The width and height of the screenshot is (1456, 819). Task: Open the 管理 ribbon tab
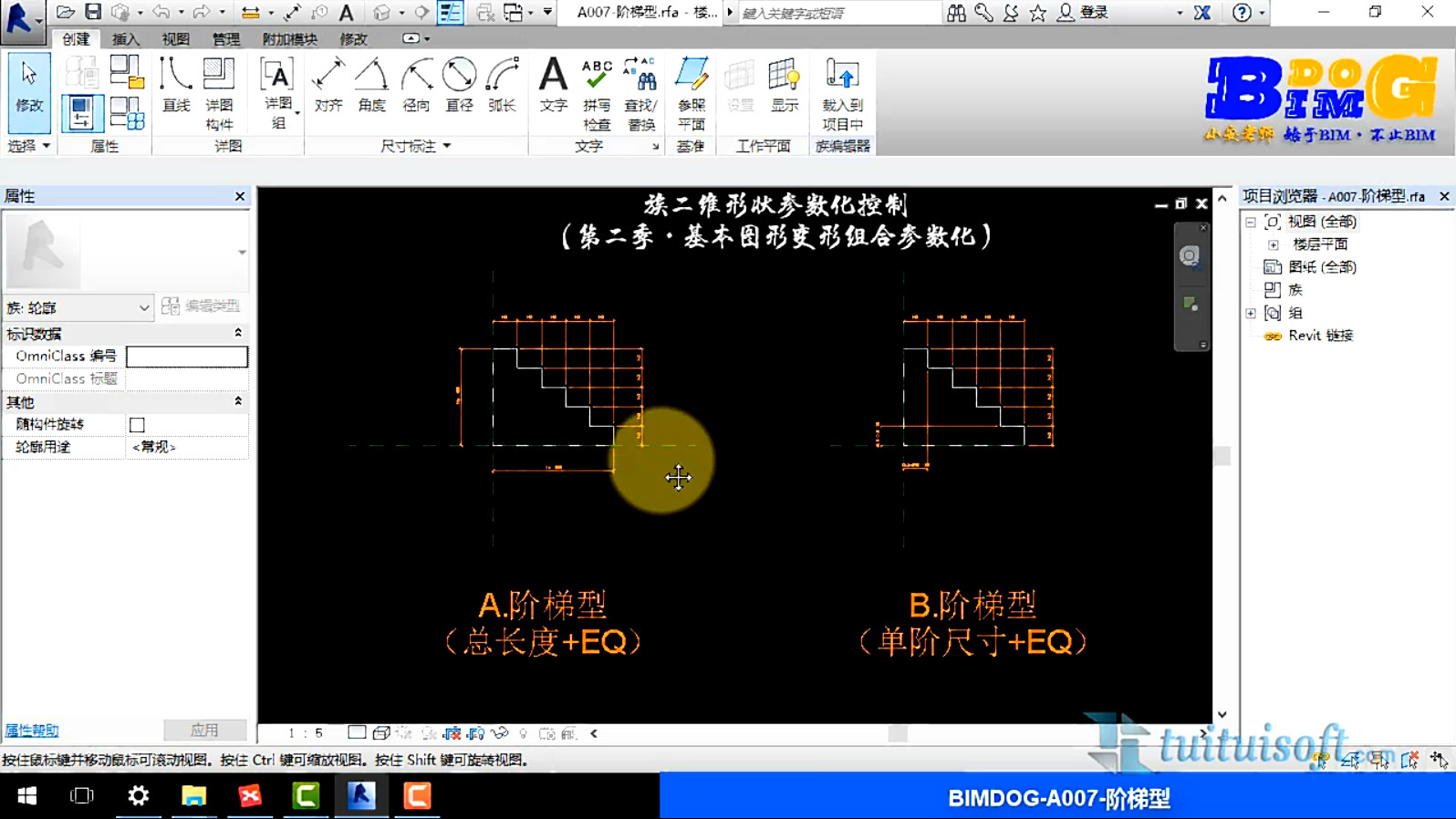(225, 39)
